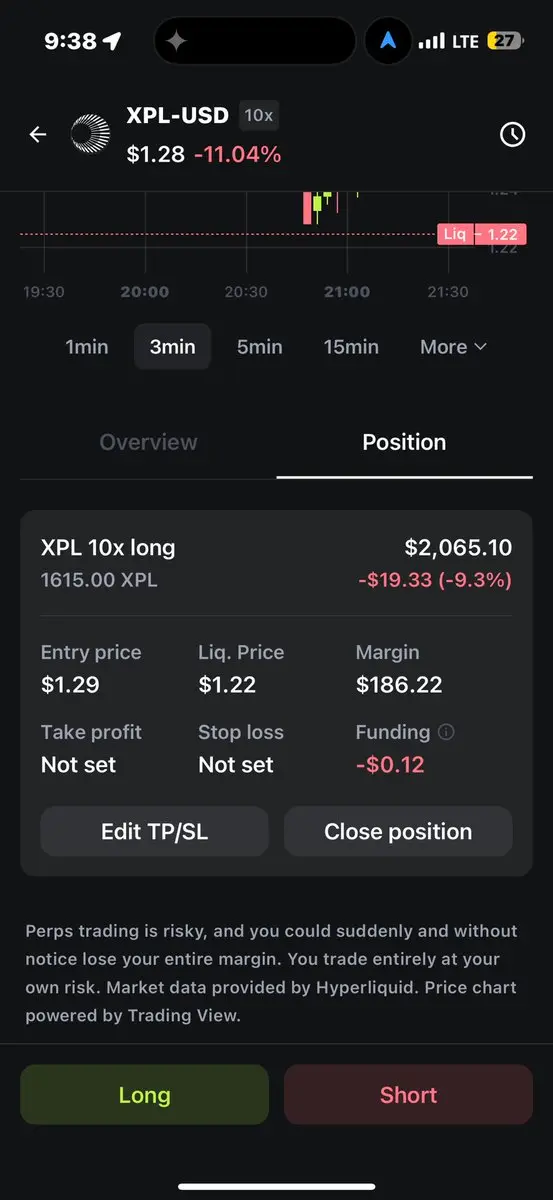The height and width of the screenshot is (1200, 553).
Task: Select the 5min timeframe
Action: [260, 347]
